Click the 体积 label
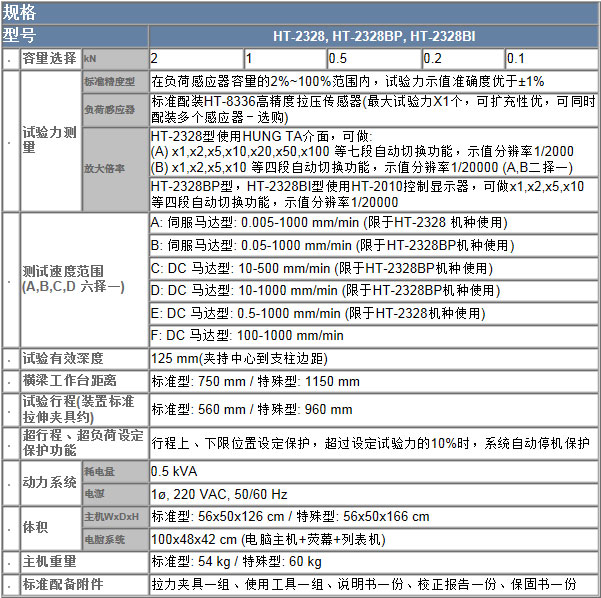The width and height of the screenshot is (601, 598). pyautogui.click(x=35, y=527)
